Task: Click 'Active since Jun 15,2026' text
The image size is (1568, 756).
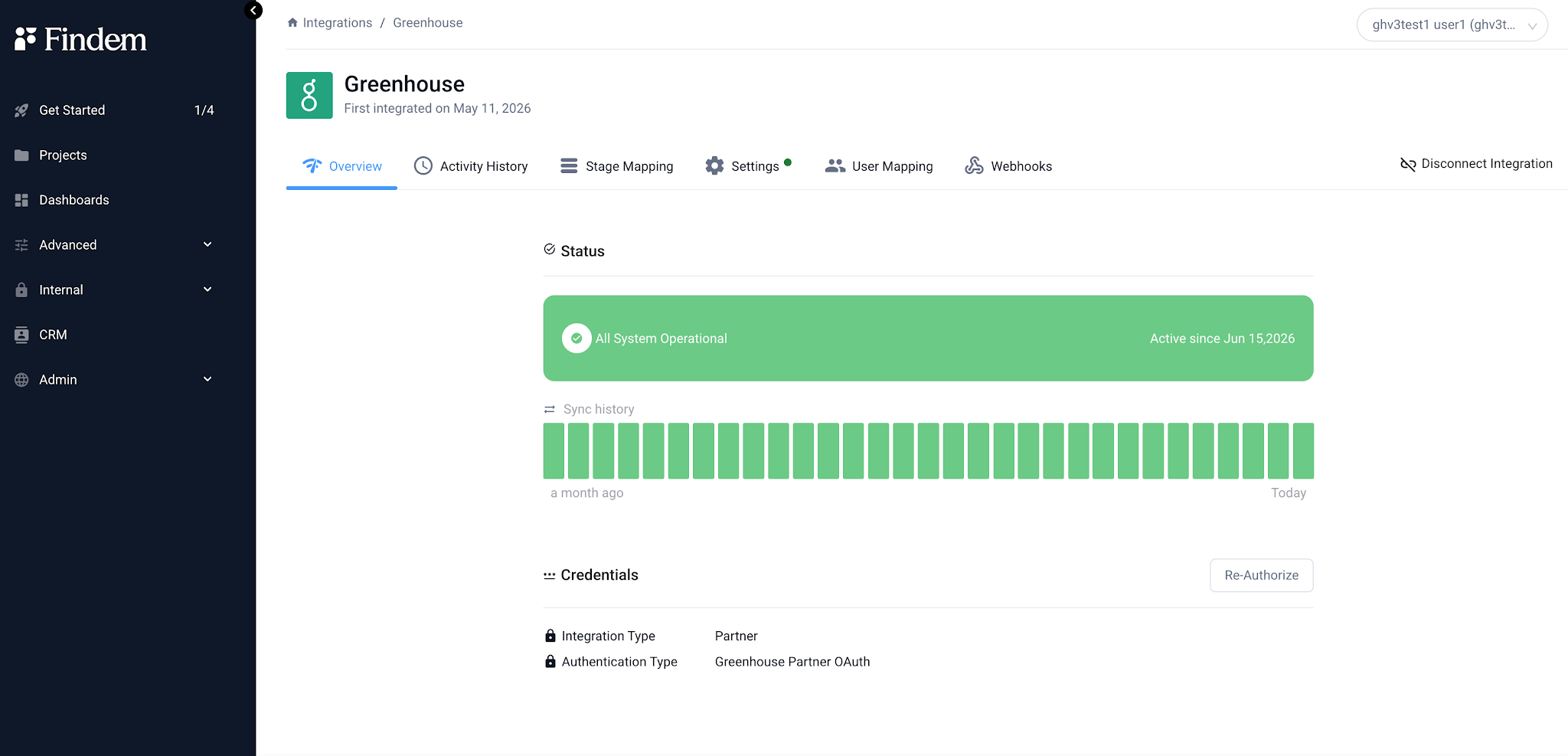Action: click(1222, 339)
